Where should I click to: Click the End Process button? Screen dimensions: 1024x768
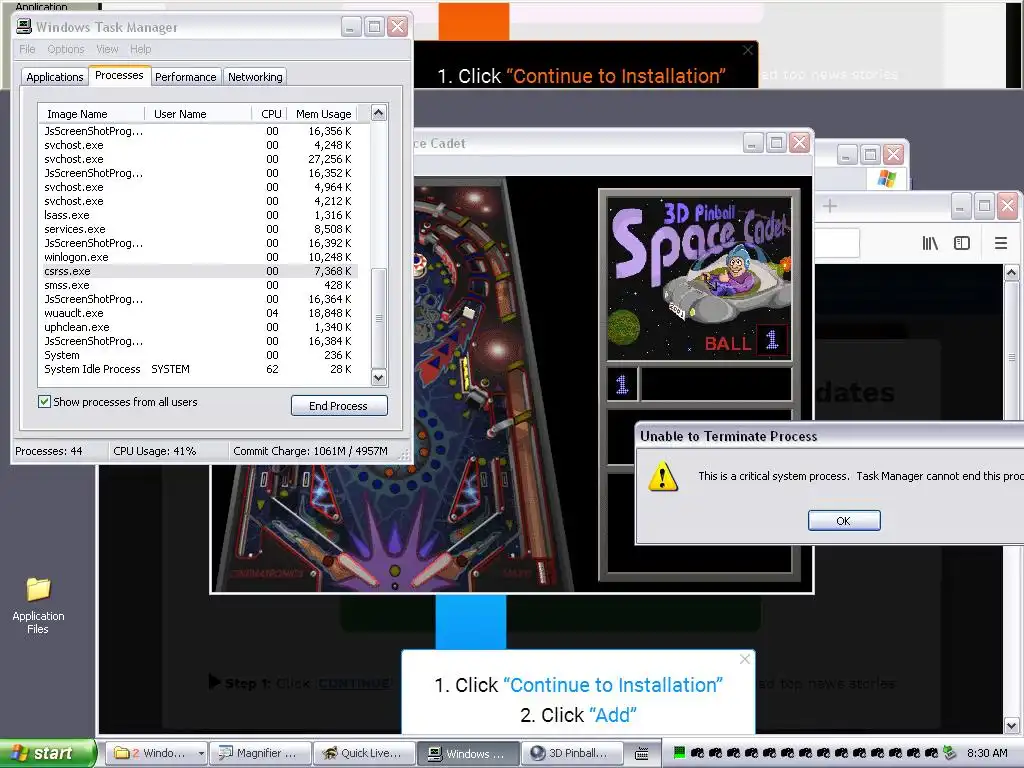pos(339,406)
